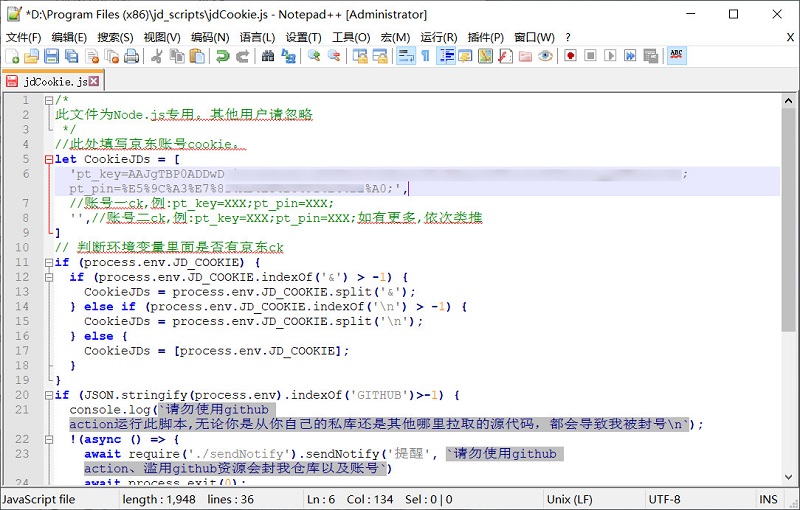Start macro recording with the red record icon

click(570, 56)
